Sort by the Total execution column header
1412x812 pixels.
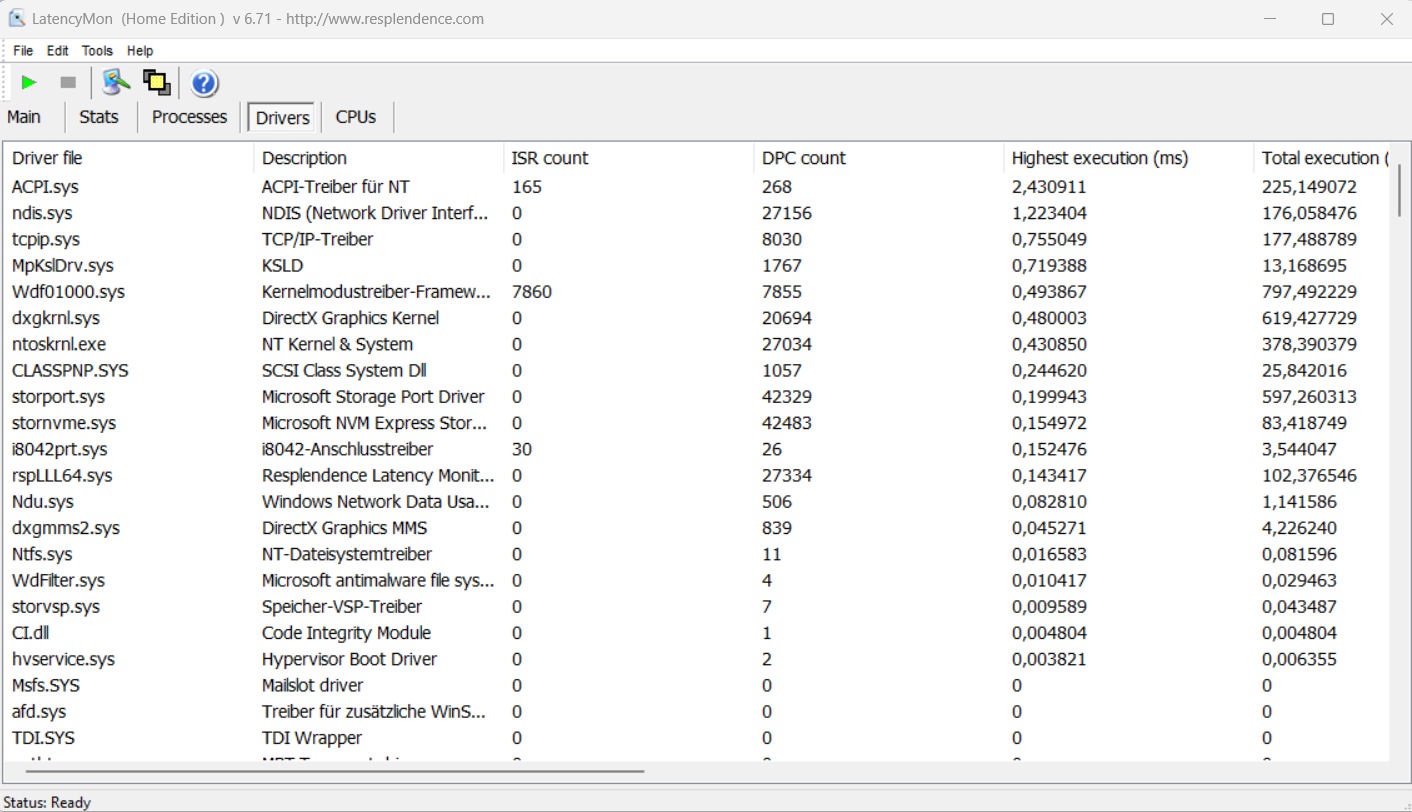[1322, 158]
